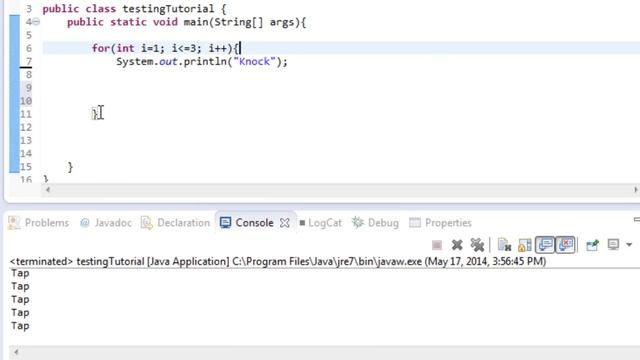
Task: Click the closing brace on line 11
Action: 95,114
